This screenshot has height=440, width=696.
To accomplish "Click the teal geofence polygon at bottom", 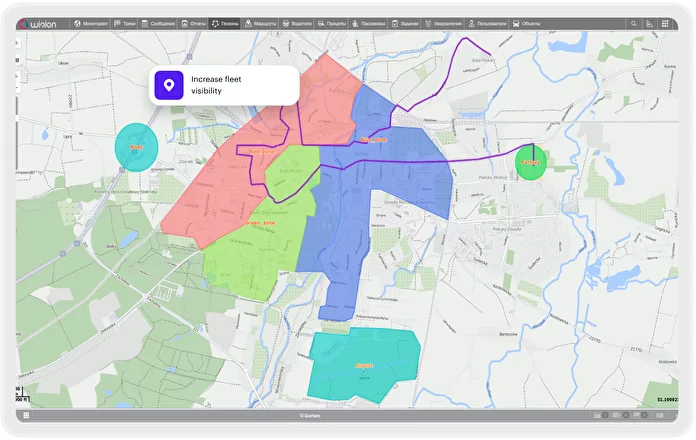I will (364, 364).
